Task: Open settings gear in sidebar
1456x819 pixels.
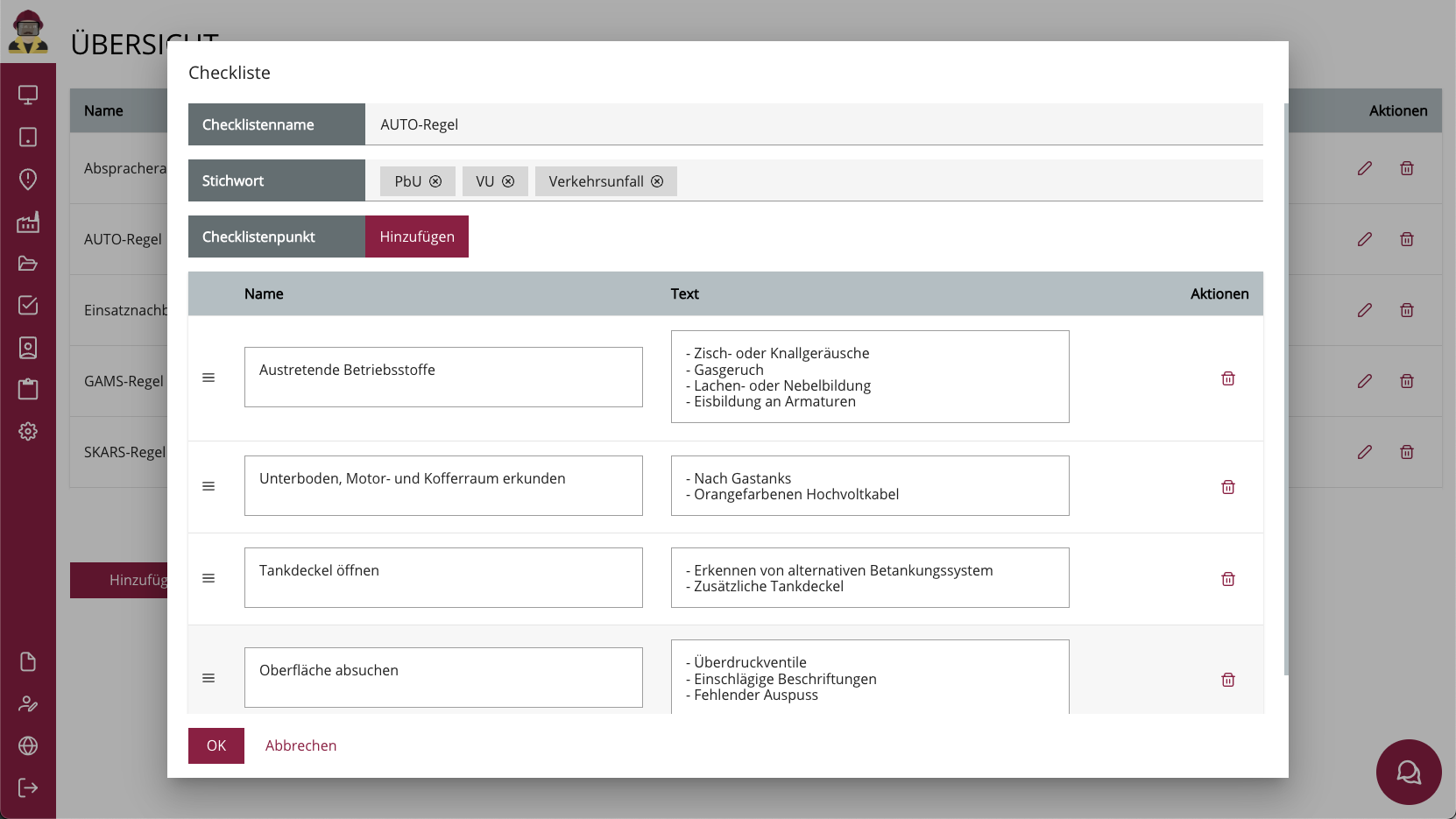Action: 28,432
